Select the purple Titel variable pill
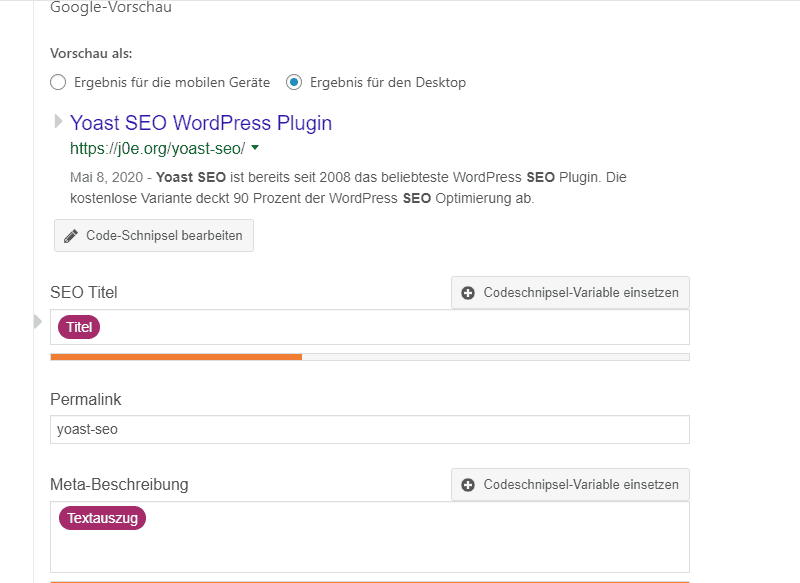Screen dimensions: 800x583 point(77,327)
